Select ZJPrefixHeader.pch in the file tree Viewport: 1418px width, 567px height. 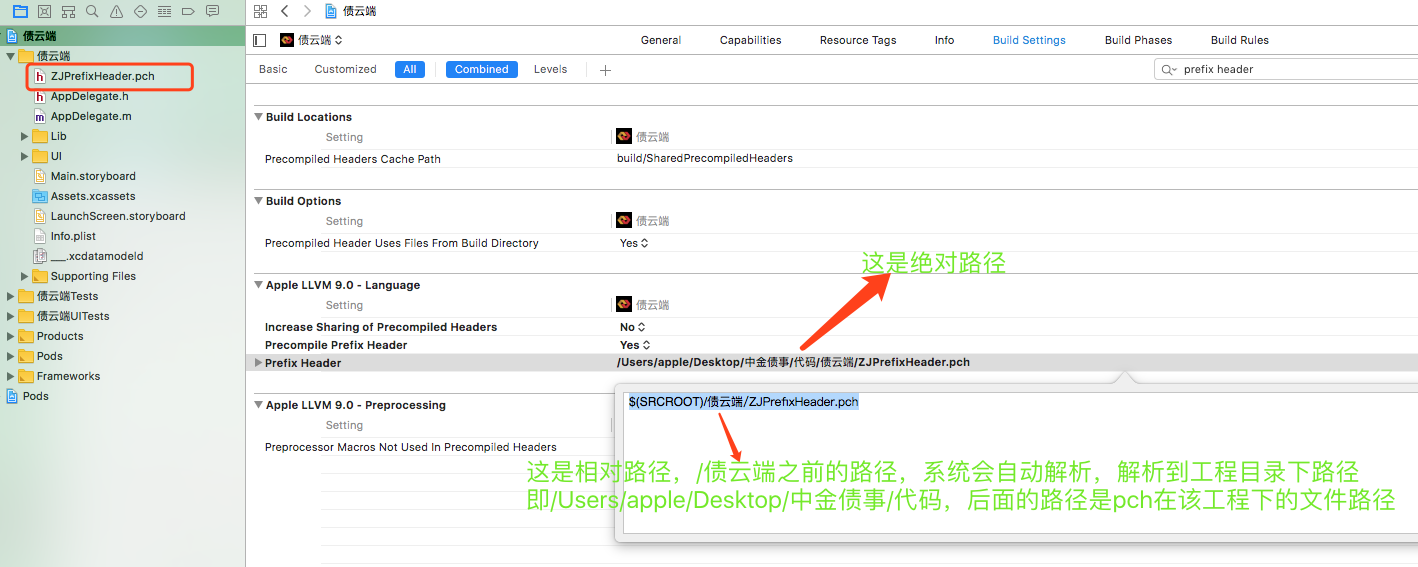pos(102,76)
